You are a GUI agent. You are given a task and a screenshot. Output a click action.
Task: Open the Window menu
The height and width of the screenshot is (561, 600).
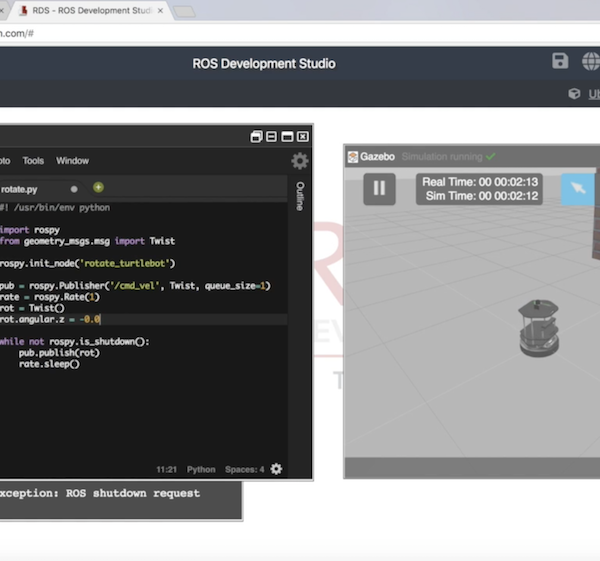click(x=72, y=161)
